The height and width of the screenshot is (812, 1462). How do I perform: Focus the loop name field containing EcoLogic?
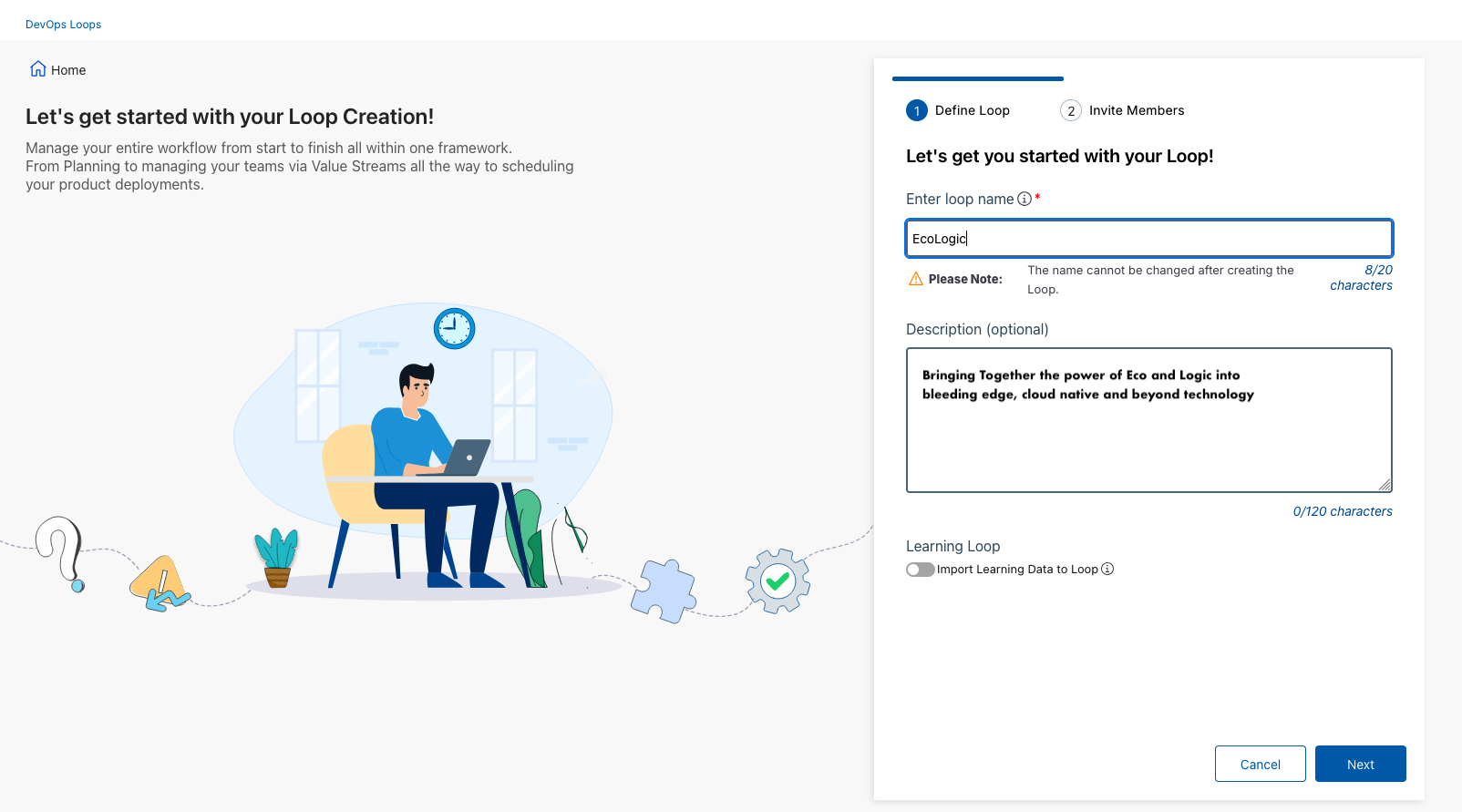point(1148,239)
